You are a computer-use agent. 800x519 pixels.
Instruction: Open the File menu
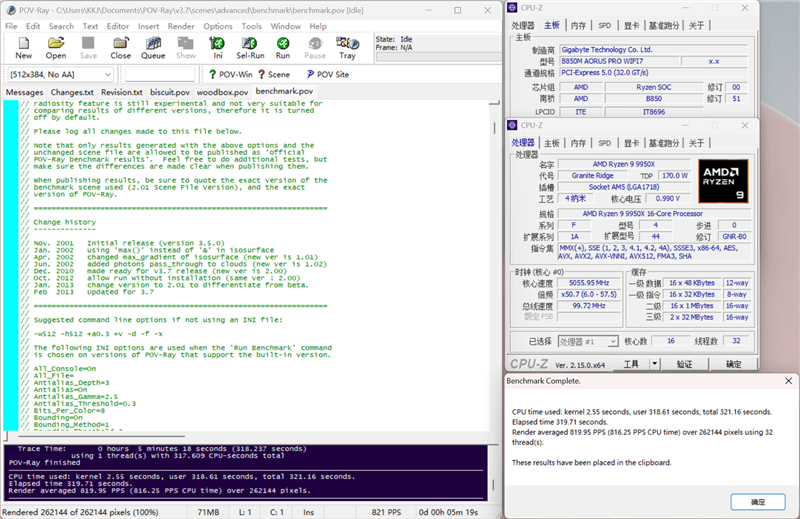coord(11,26)
